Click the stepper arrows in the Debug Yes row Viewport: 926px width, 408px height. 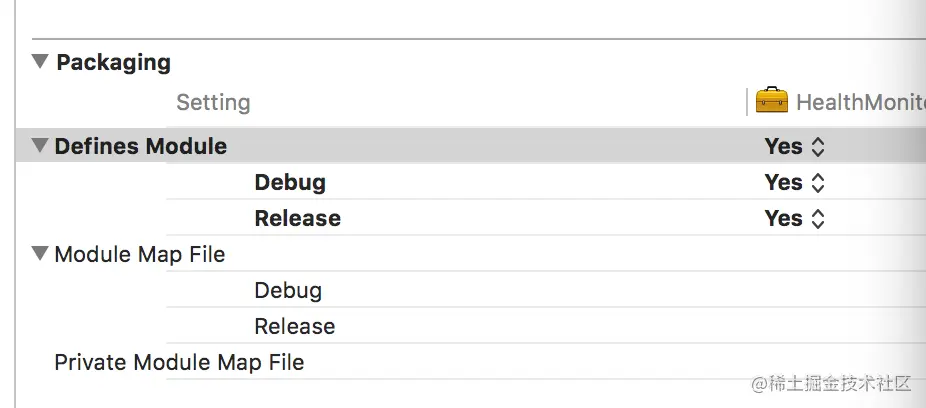pos(817,182)
